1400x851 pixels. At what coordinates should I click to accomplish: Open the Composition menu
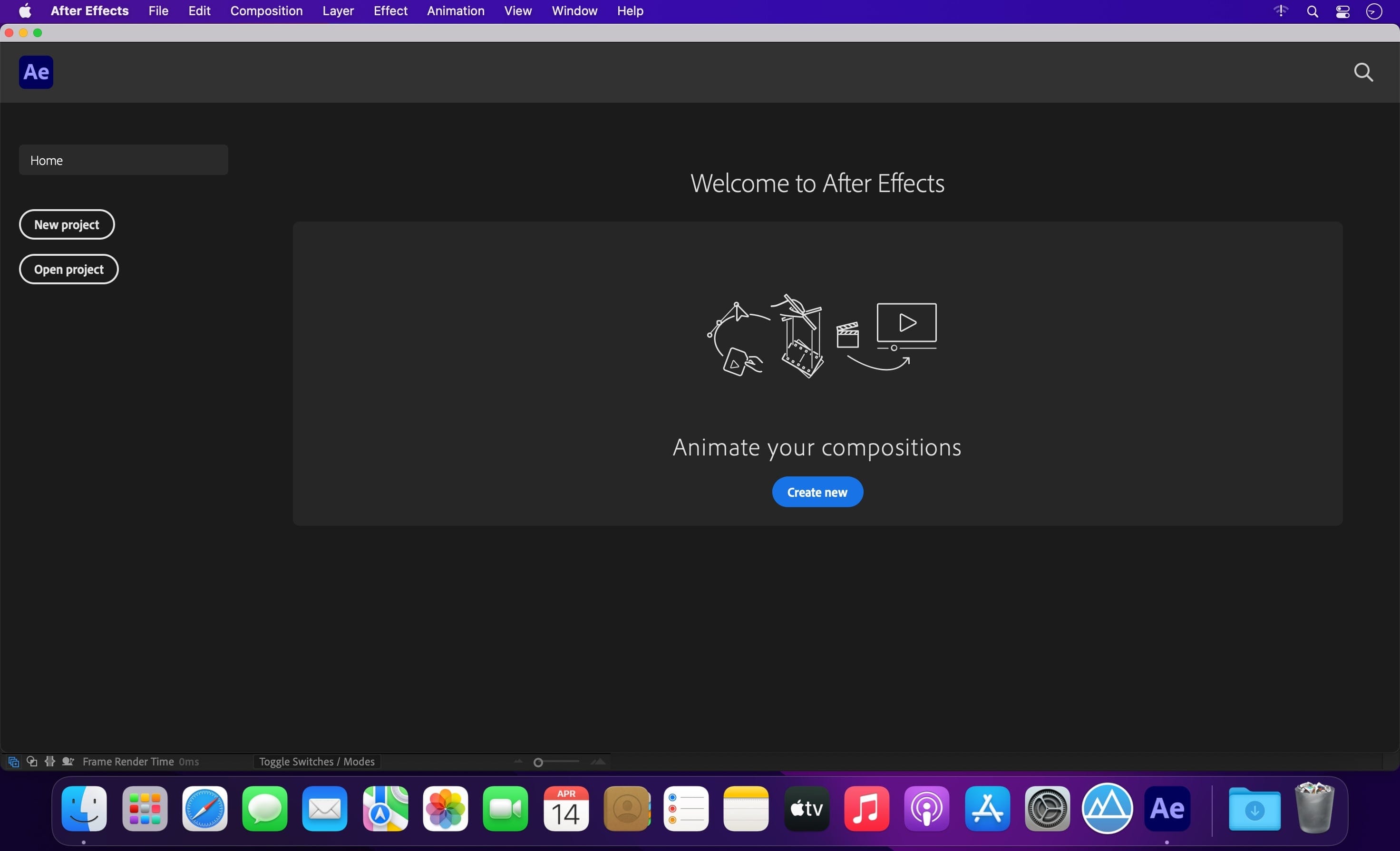pyautogui.click(x=266, y=11)
